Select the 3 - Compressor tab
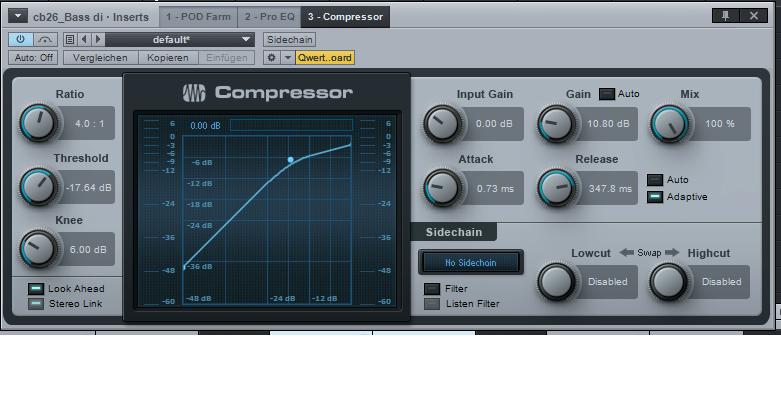Screen dimensions: 781x400 [x=345, y=17]
